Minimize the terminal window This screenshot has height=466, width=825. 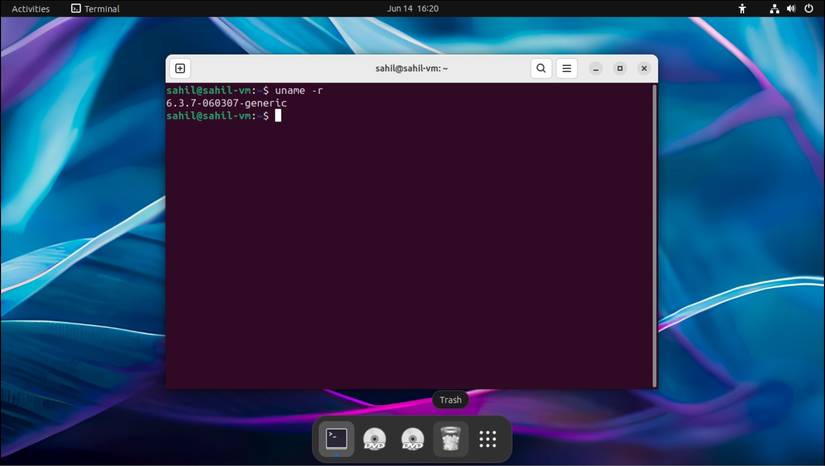[596, 69]
